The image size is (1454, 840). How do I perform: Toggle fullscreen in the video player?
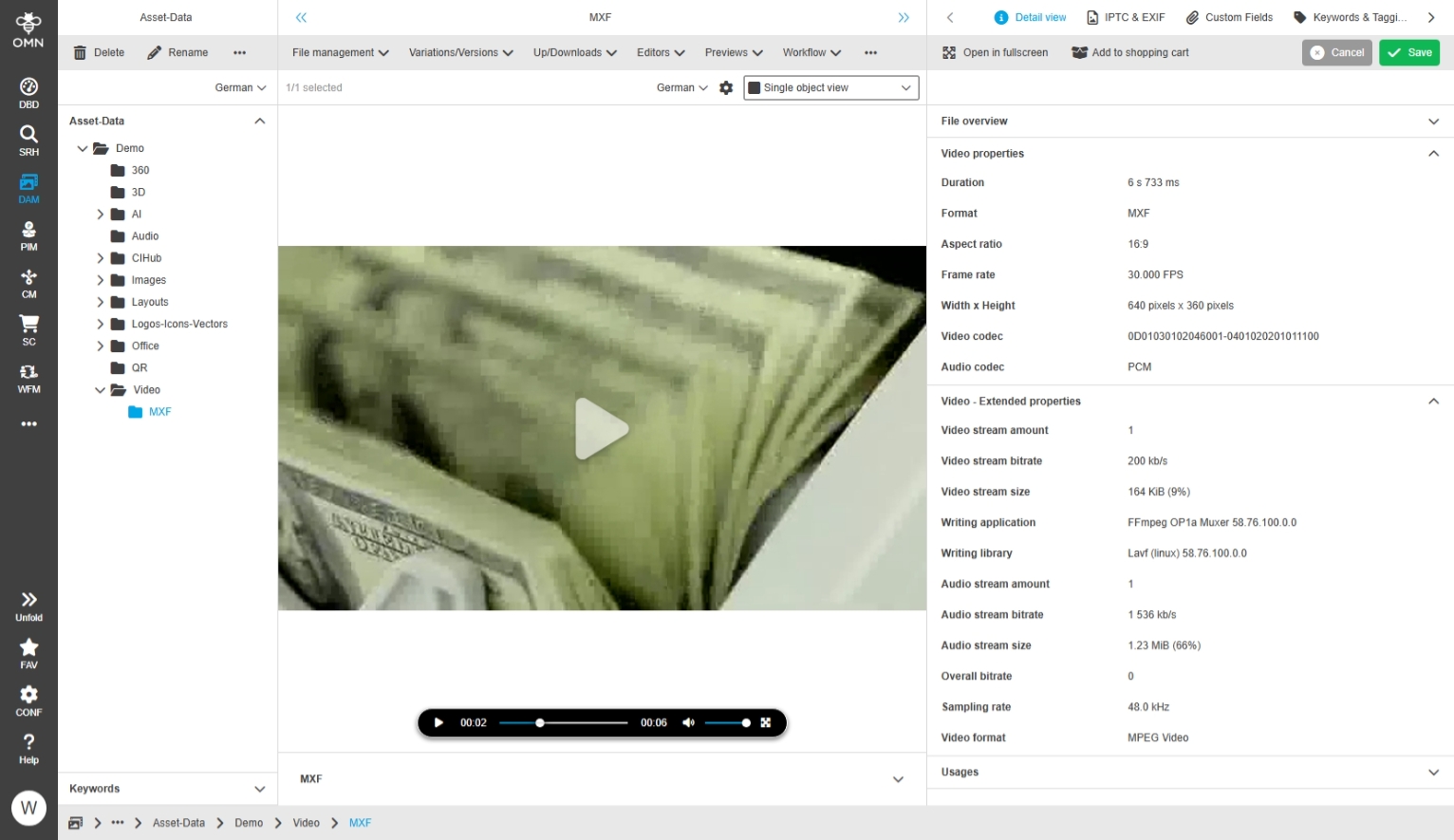pyautogui.click(x=766, y=722)
